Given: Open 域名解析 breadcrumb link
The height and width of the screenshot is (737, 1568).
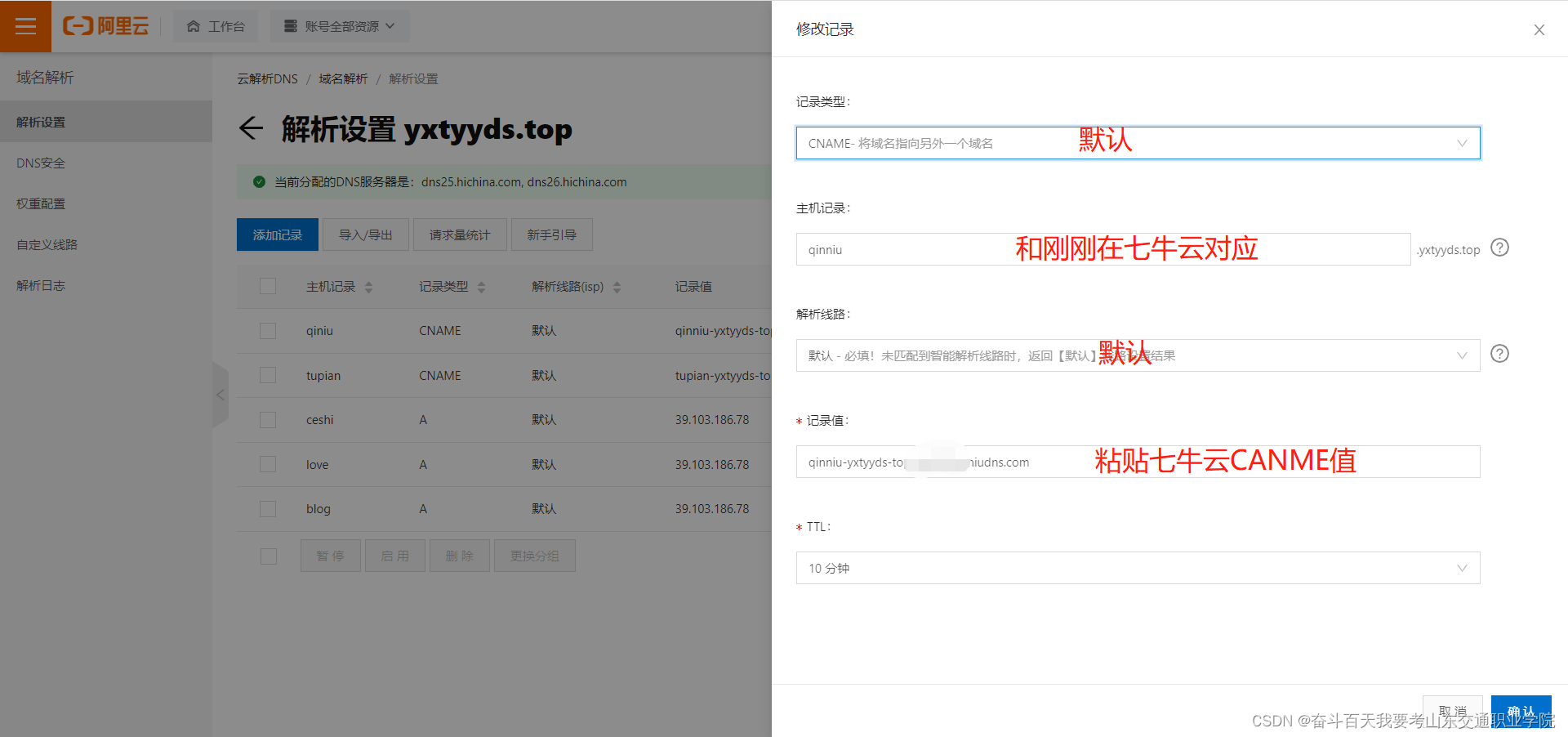Looking at the screenshot, I should [x=343, y=79].
